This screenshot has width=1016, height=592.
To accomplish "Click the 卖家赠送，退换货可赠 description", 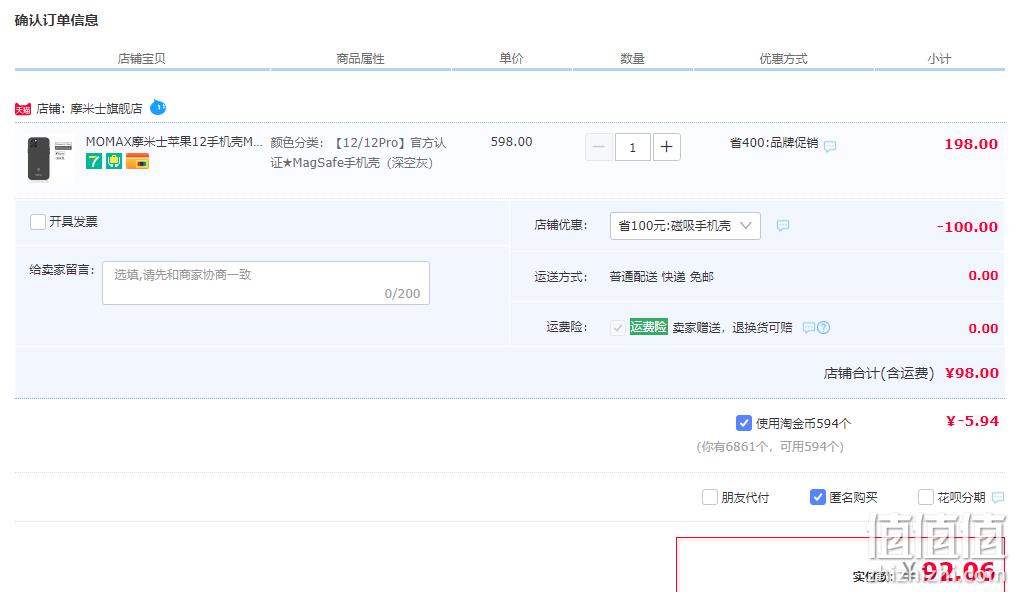I will pyautogui.click(x=732, y=328).
